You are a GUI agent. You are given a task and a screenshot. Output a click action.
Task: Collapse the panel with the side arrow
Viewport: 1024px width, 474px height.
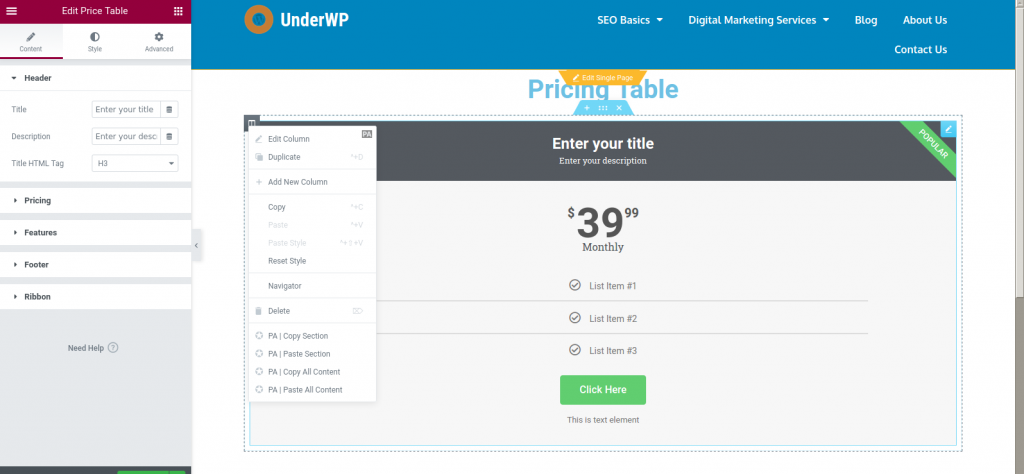(197, 245)
